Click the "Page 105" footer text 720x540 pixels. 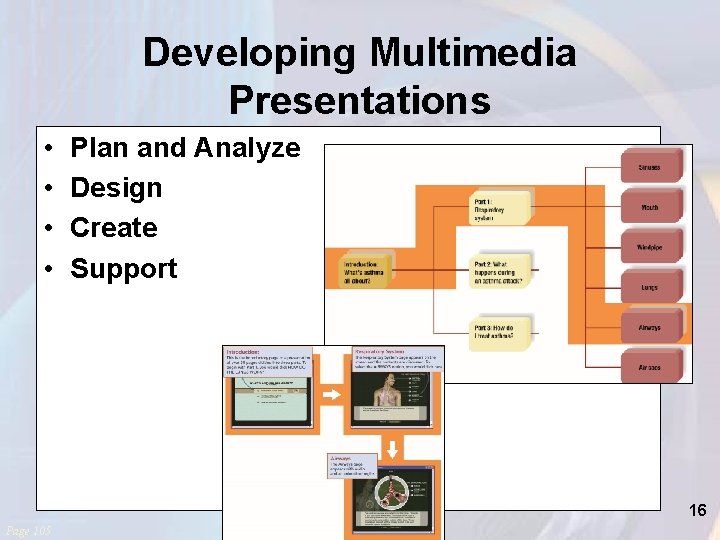point(28,531)
